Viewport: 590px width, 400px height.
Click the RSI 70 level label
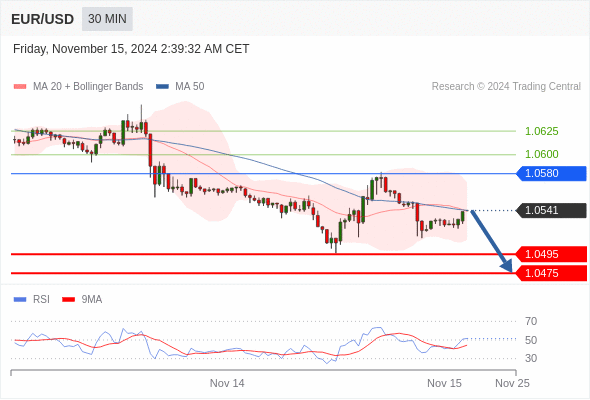point(531,321)
